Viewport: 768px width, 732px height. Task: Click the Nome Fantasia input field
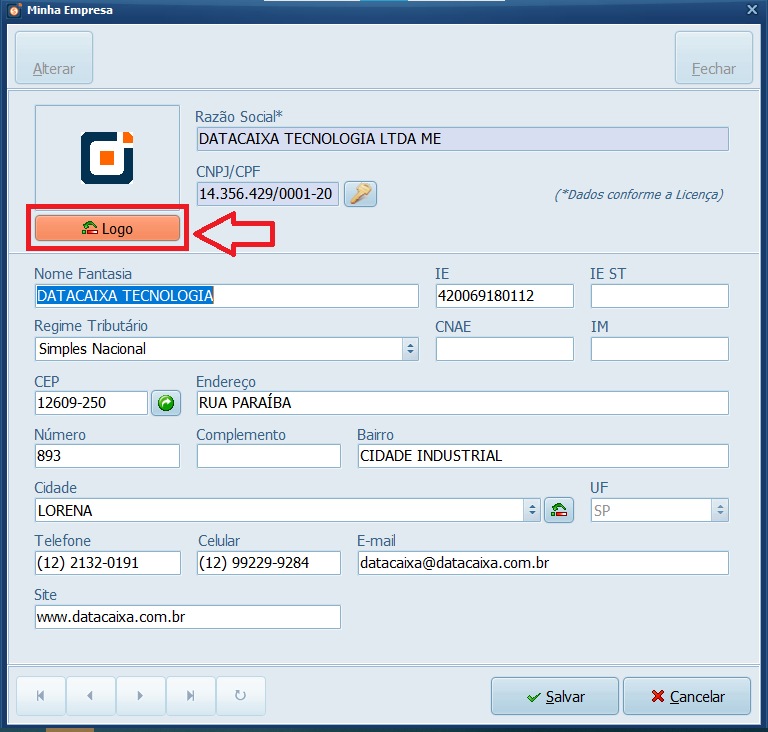226,296
